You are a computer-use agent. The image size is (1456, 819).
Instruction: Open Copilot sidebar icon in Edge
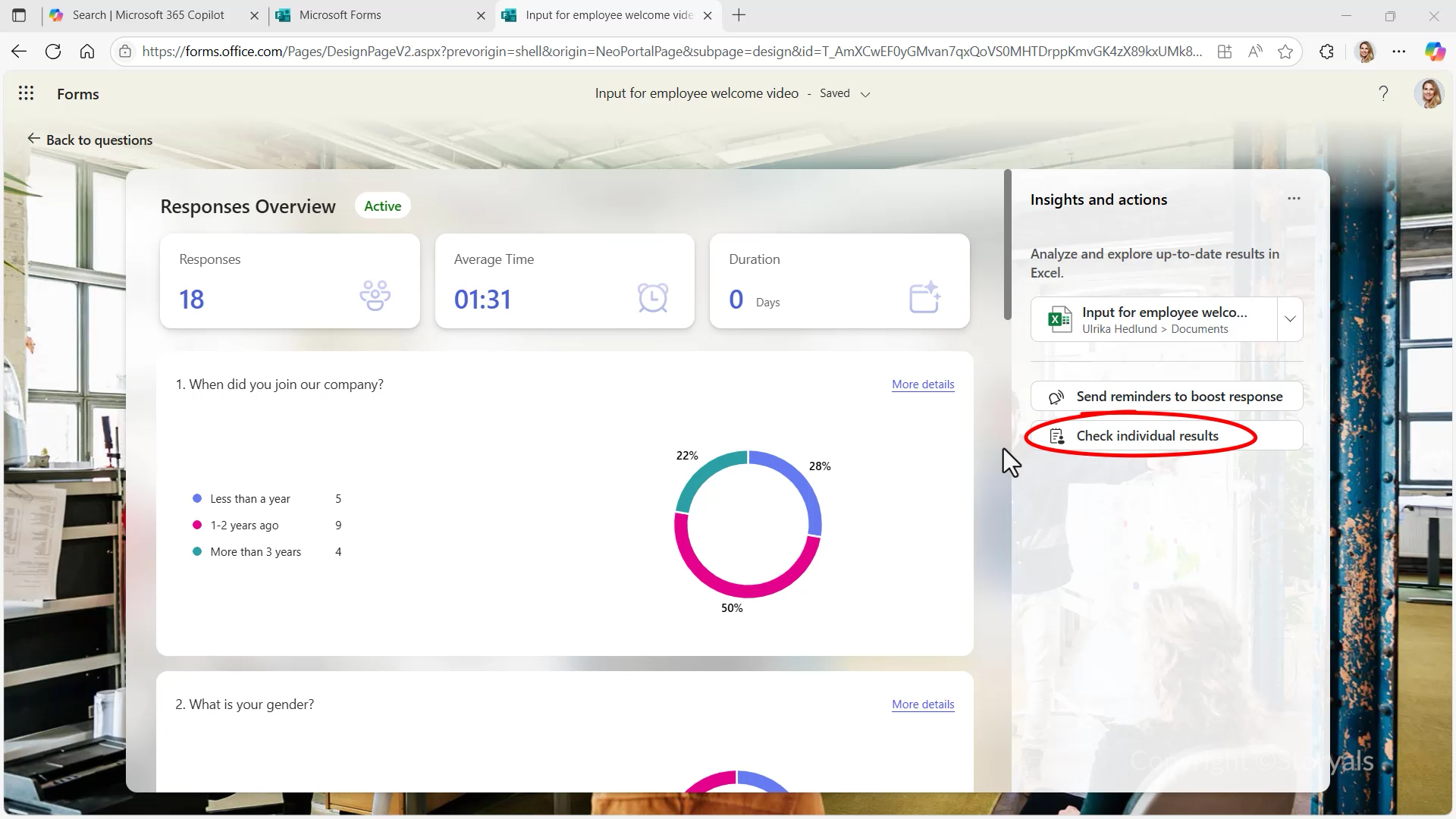point(1434,52)
